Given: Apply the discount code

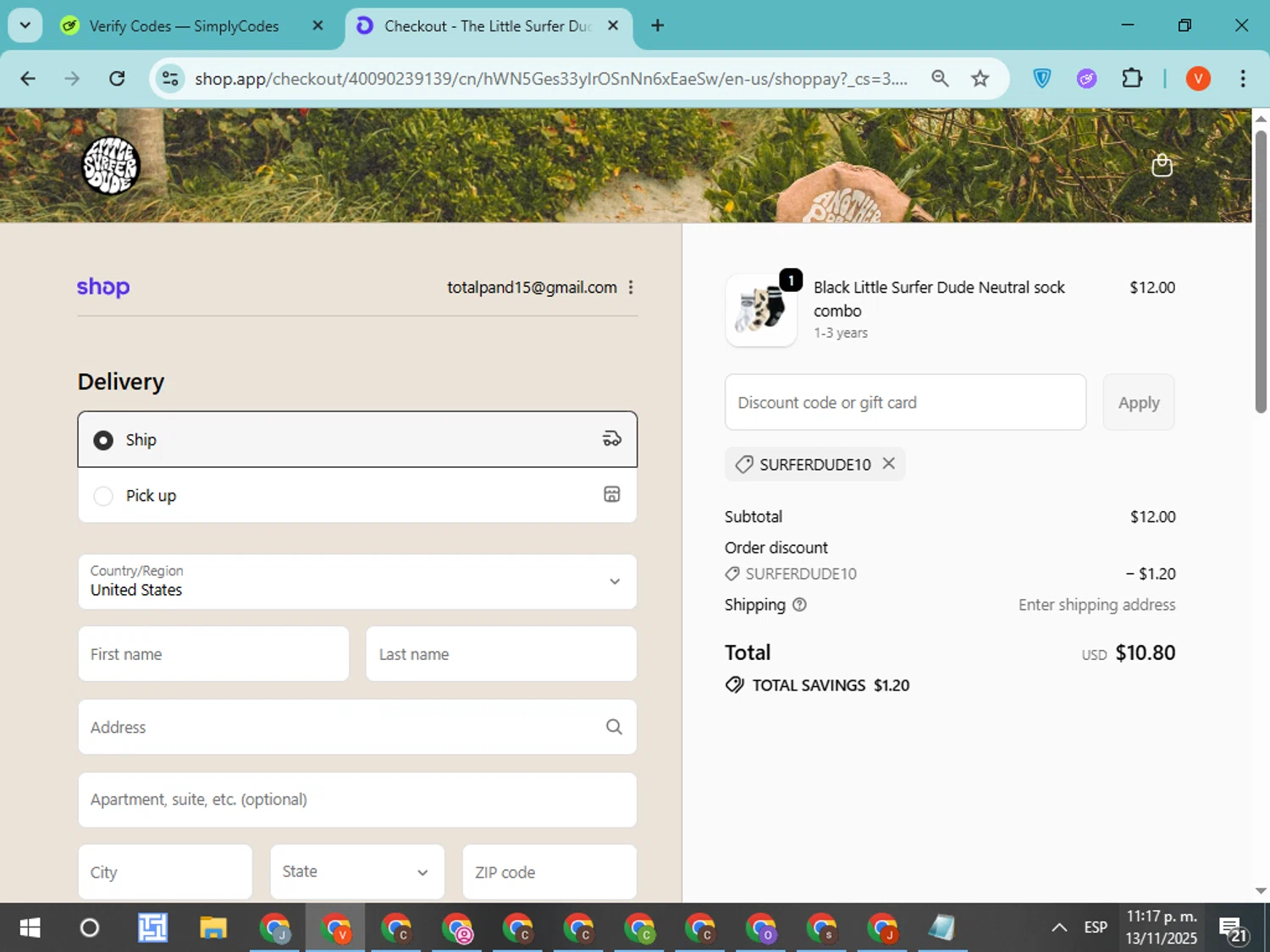Looking at the screenshot, I should point(1139,402).
